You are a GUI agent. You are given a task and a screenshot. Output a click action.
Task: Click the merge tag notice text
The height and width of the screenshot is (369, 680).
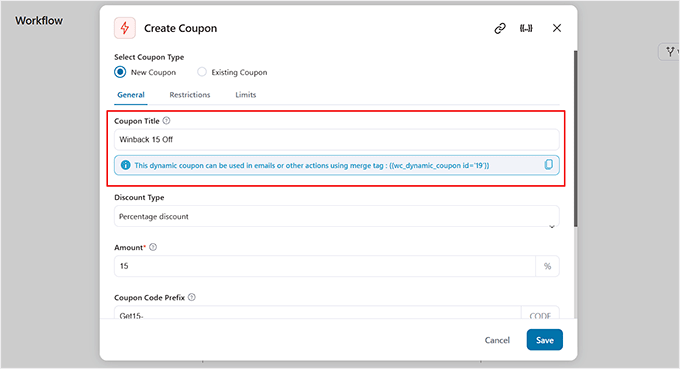[x=311, y=165]
